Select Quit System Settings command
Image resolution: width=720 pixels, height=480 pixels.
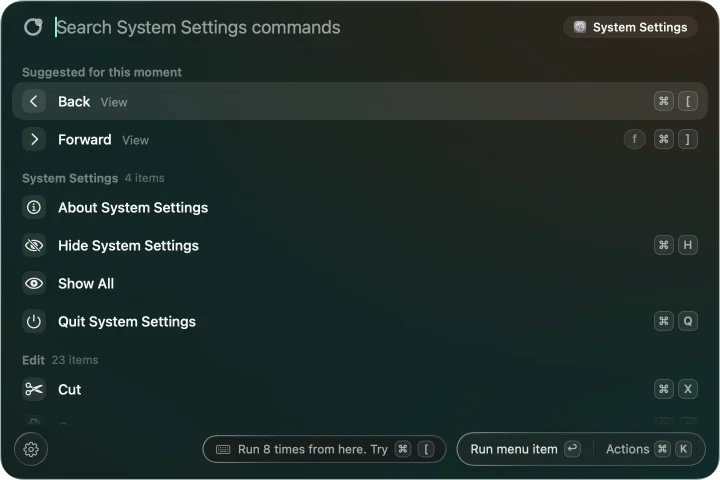360,322
